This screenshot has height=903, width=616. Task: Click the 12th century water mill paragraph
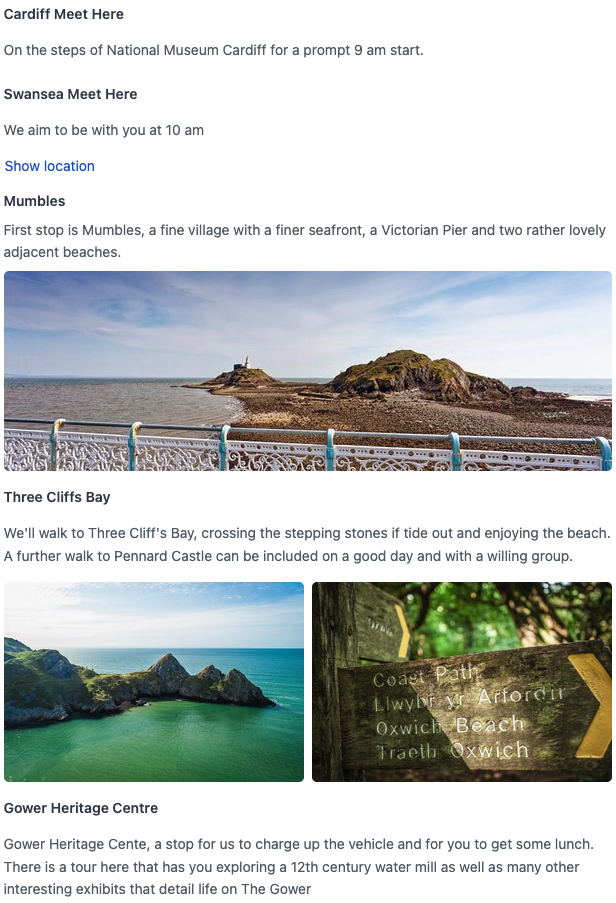pyautogui.click(x=298, y=867)
